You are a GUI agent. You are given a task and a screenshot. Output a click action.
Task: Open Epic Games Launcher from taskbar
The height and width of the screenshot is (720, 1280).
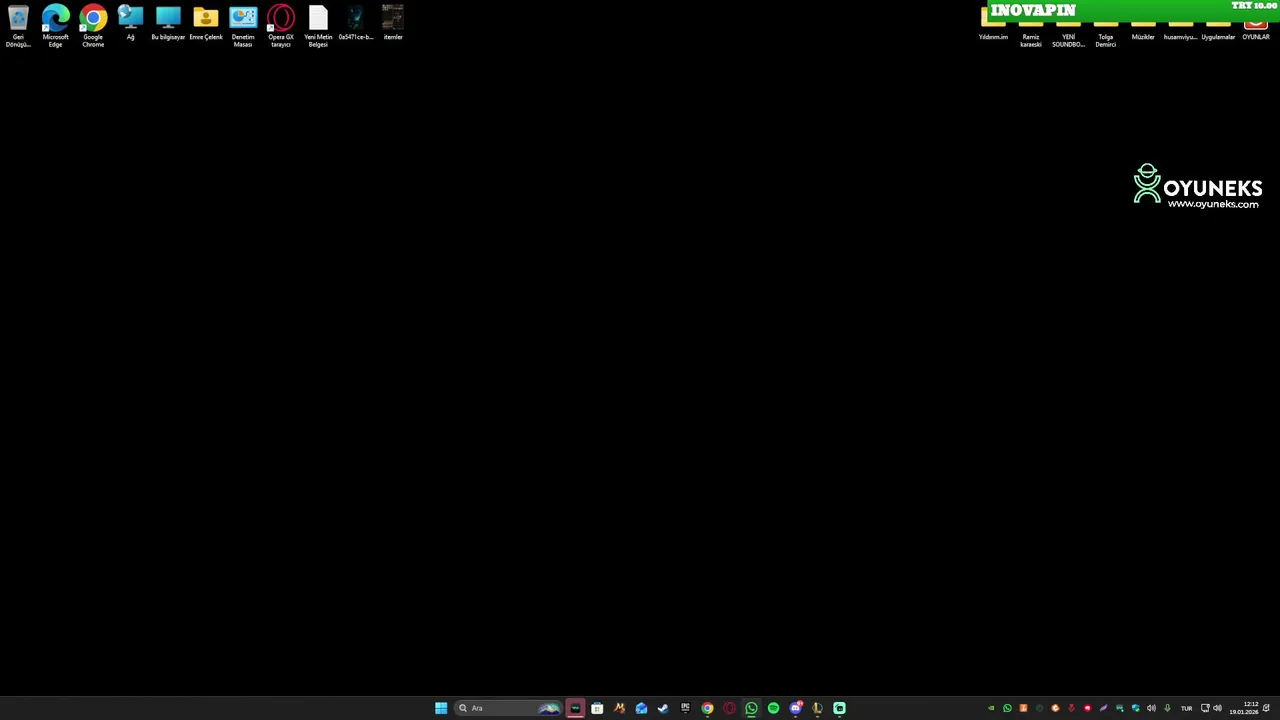pyautogui.click(x=685, y=708)
